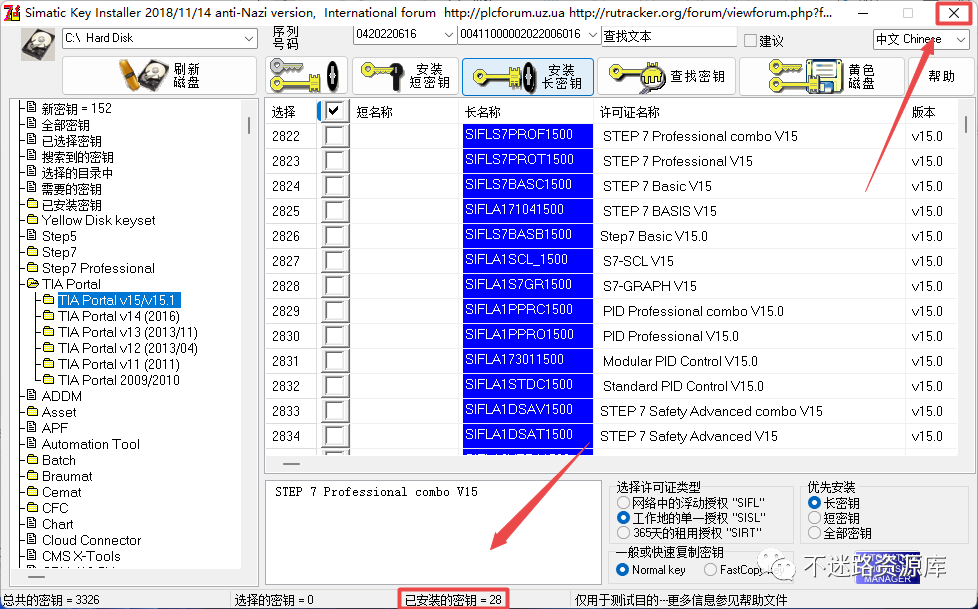Select 全部密钥 priority radio option
Viewport: 978px width, 609px height.
814,533
